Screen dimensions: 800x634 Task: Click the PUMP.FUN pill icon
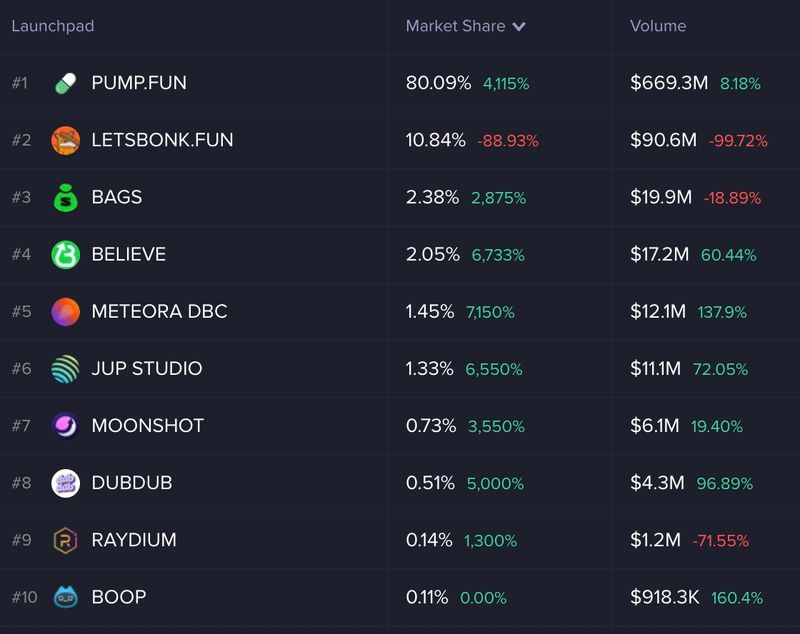65,83
